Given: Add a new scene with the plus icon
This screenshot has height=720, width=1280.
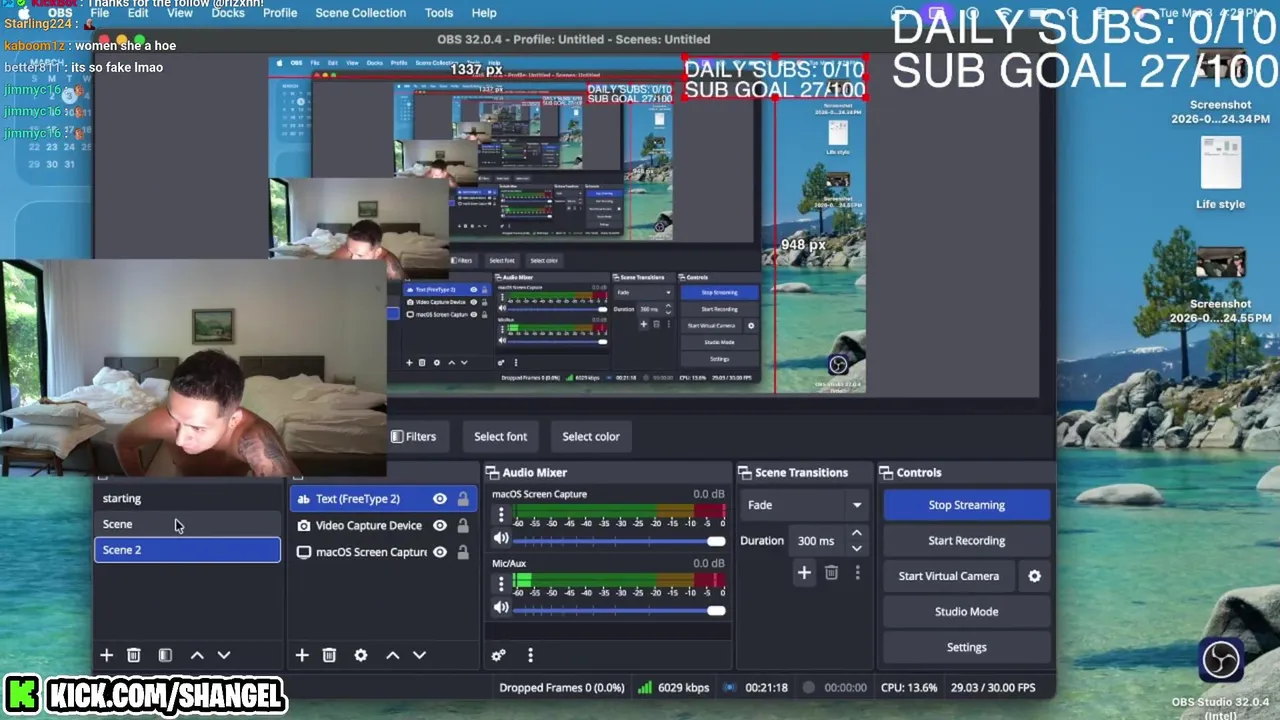Looking at the screenshot, I should (x=106, y=655).
